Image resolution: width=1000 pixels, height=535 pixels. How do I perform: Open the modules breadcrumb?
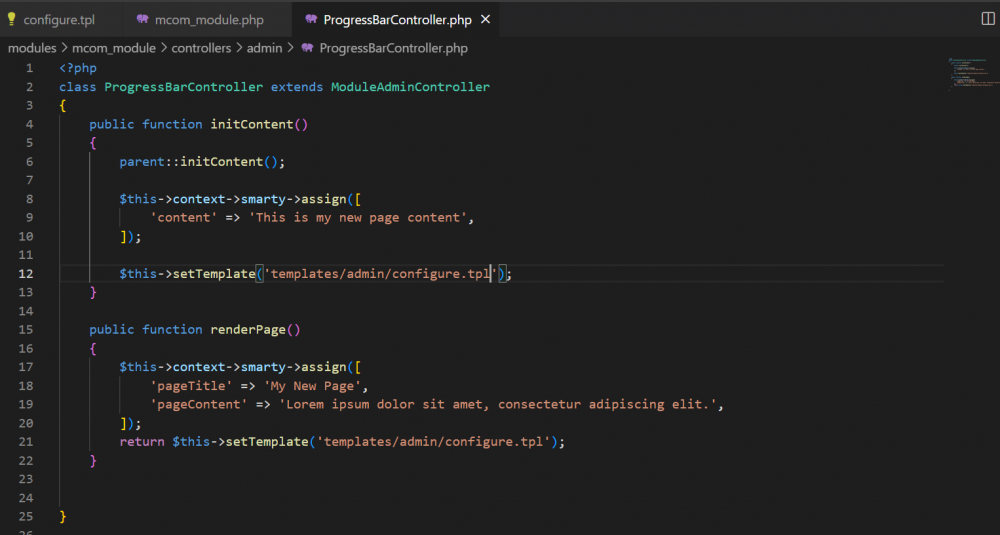(x=32, y=48)
